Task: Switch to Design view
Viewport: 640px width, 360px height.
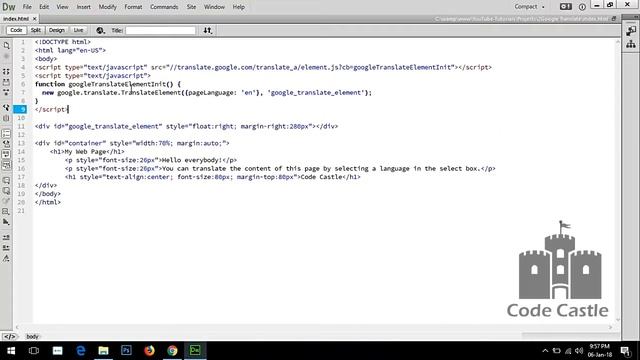Action: coord(57,30)
